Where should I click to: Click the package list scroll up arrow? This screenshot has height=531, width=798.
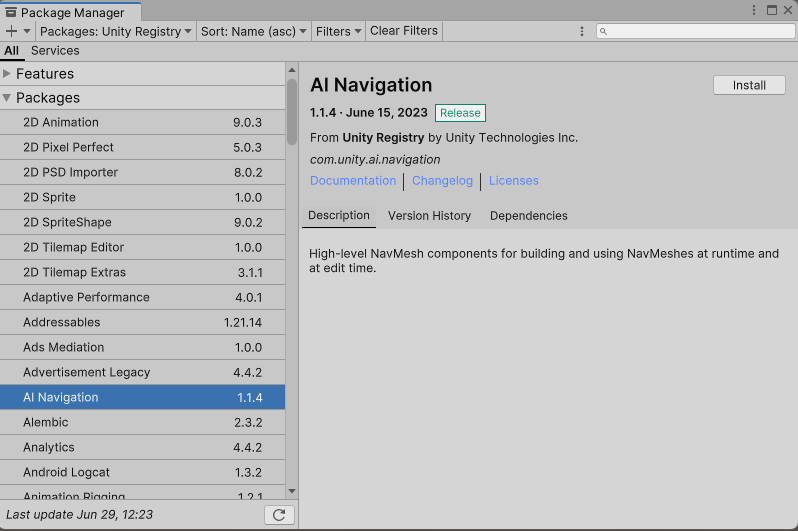click(292, 70)
